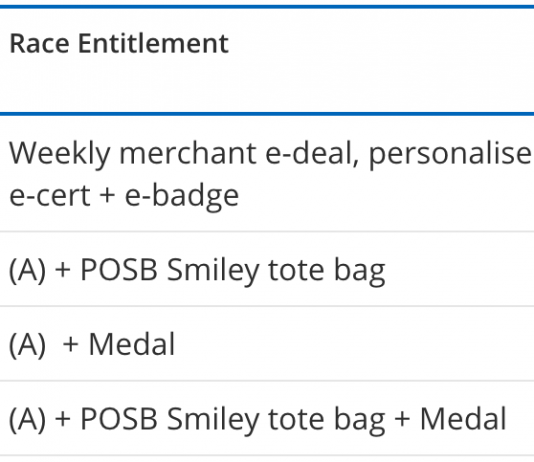The image size is (534, 462).
Task: Click the plus sign between e-cert and e-badge
Action: [x=107, y=197]
